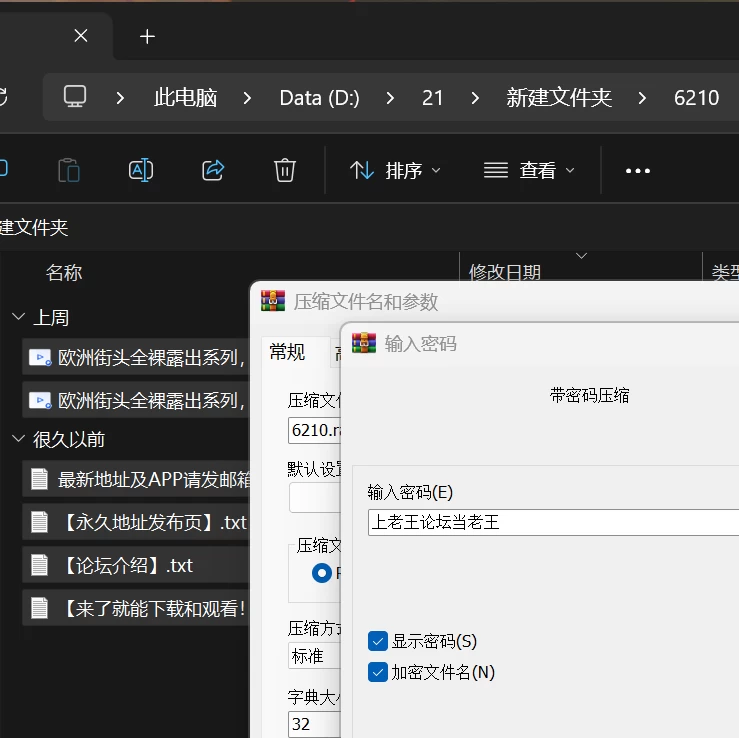Open the 排序 sort dropdown
The width and height of the screenshot is (739, 738).
pos(395,170)
